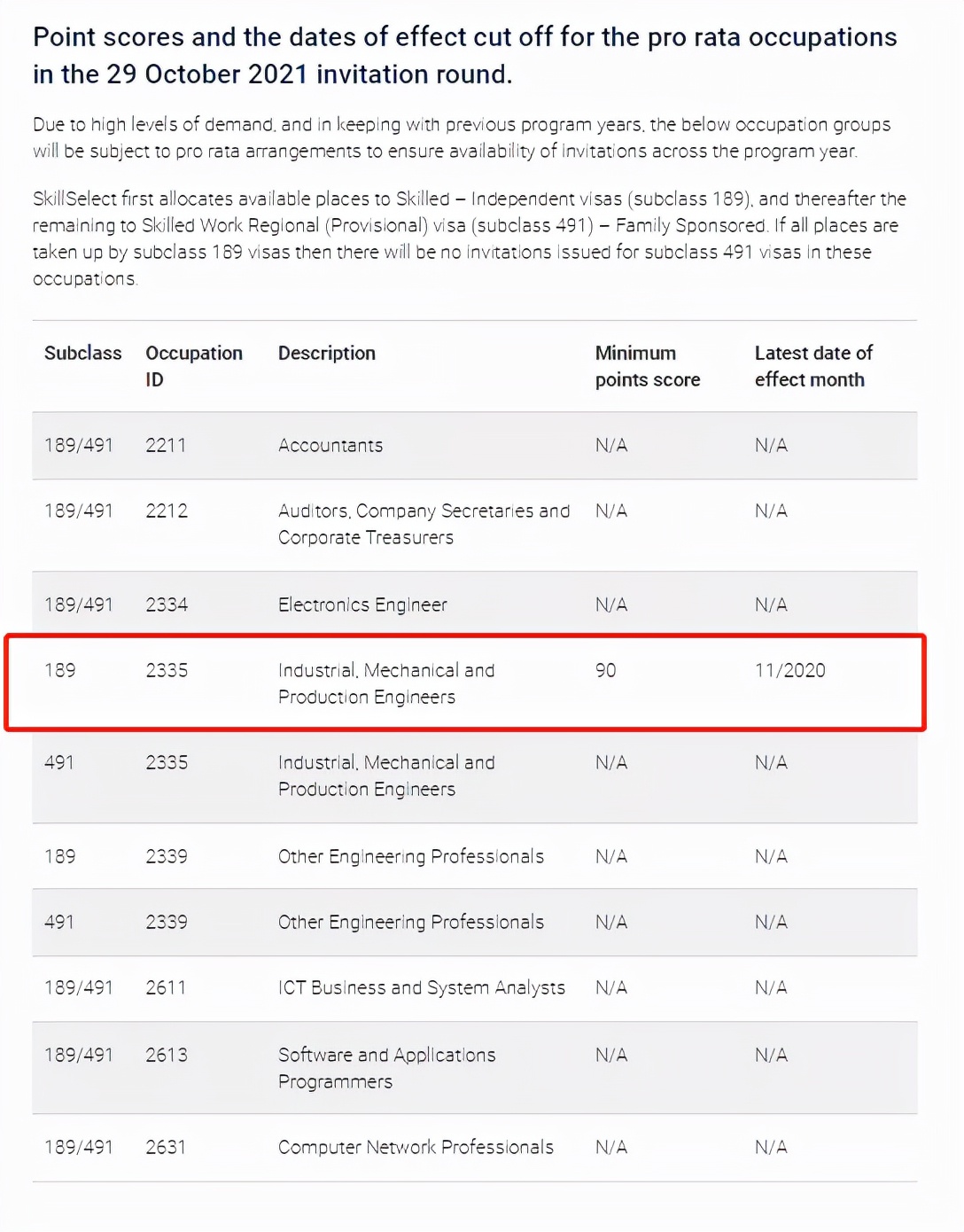Click Other Engineering Professionals in 189 row
Image resolution: width=964 pixels, height=1232 pixels.
pyautogui.click(x=411, y=856)
